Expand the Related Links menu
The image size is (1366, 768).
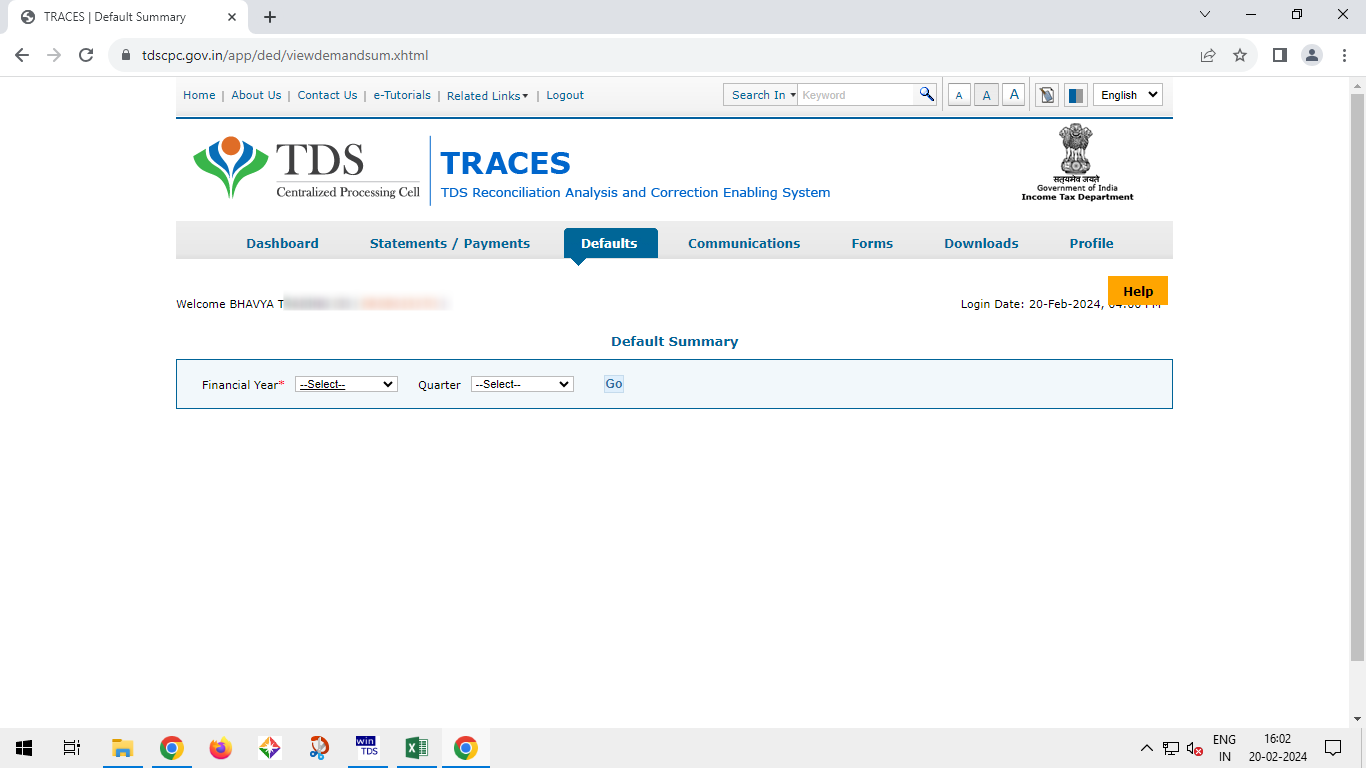[x=487, y=96]
